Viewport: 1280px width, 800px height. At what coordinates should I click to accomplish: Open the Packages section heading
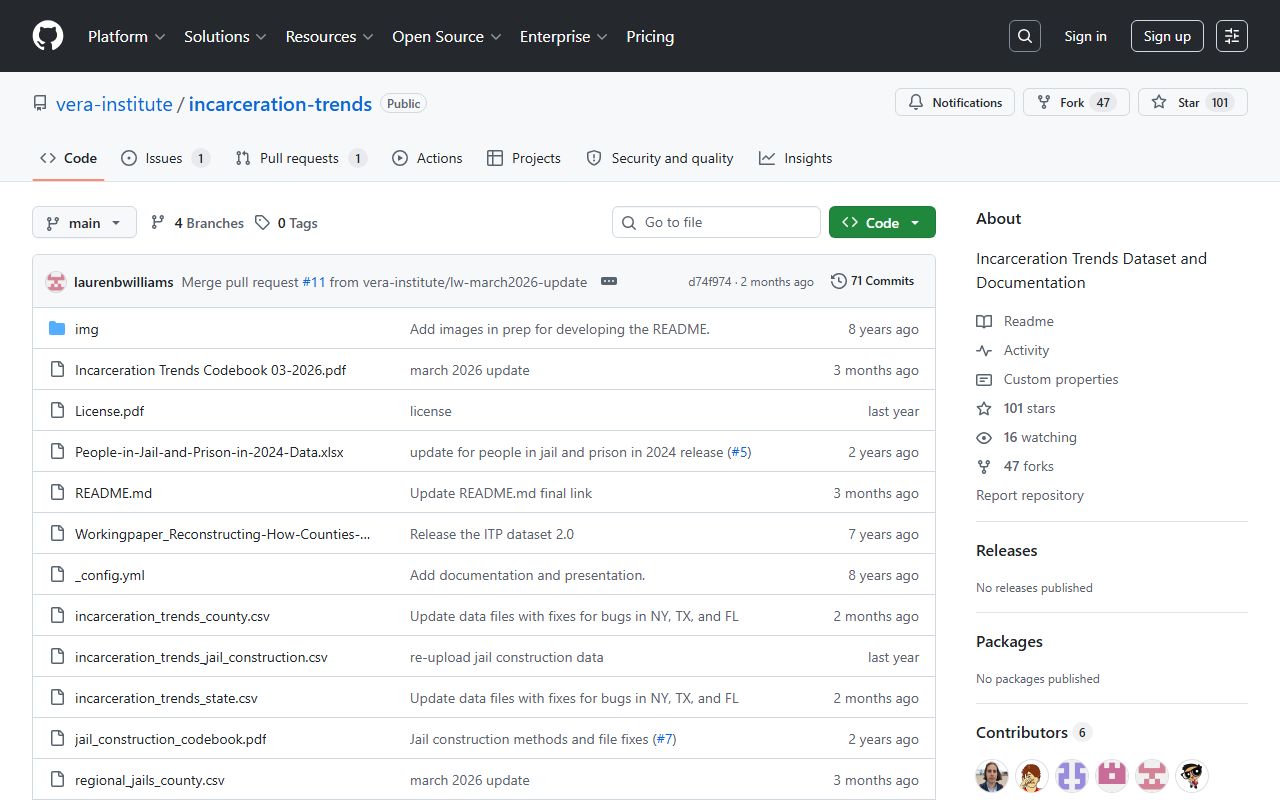tap(1009, 642)
